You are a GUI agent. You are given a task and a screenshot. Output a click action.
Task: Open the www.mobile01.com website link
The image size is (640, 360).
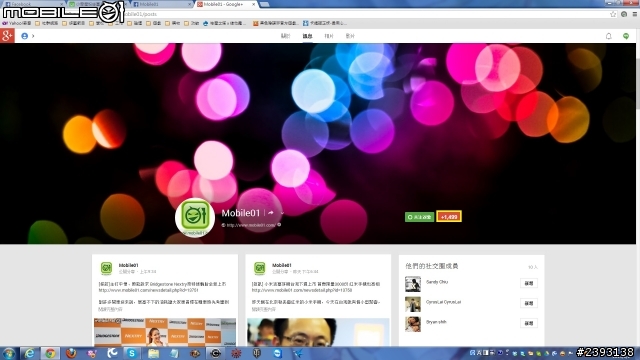(251, 225)
